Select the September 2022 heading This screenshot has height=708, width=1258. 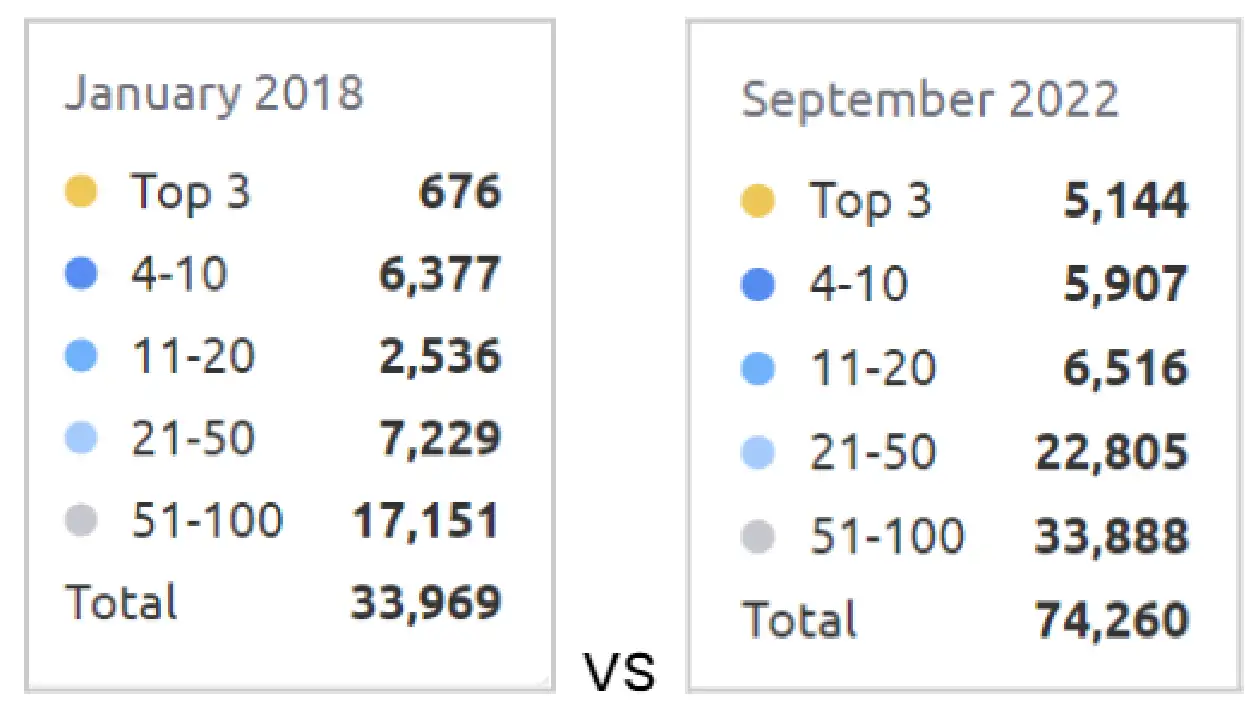929,100
